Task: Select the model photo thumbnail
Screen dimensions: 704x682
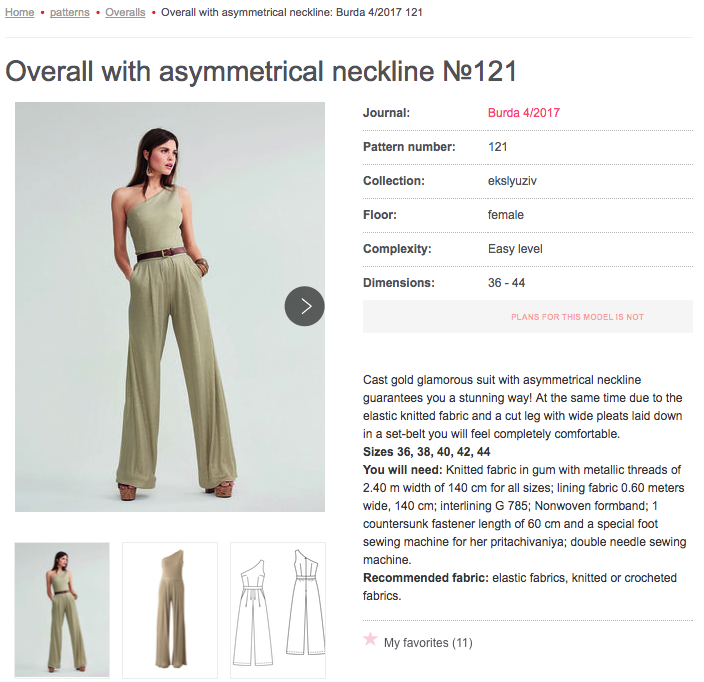Action: pyautogui.click(x=62, y=610)
